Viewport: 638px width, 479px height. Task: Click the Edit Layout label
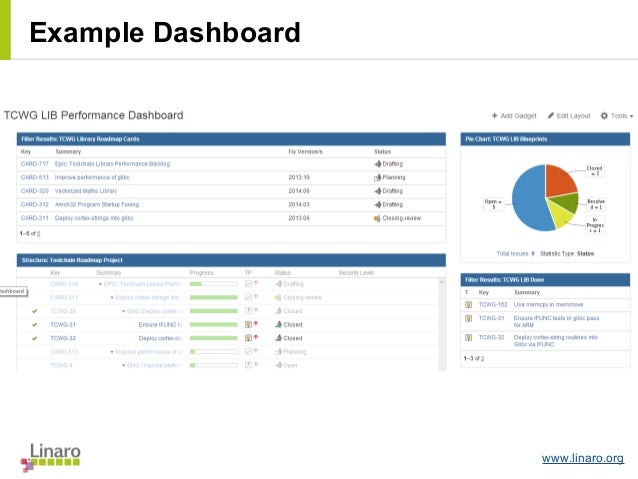[573, 116]
